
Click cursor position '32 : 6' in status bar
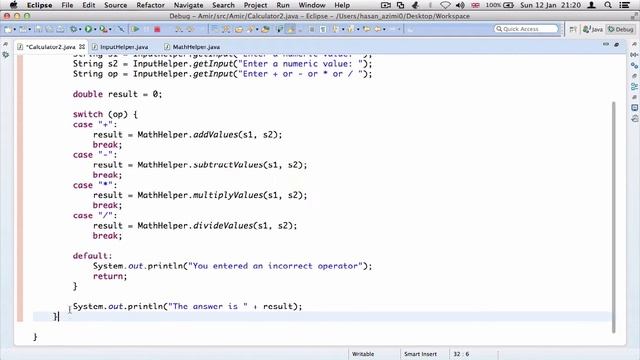click(x=461, y=354)
